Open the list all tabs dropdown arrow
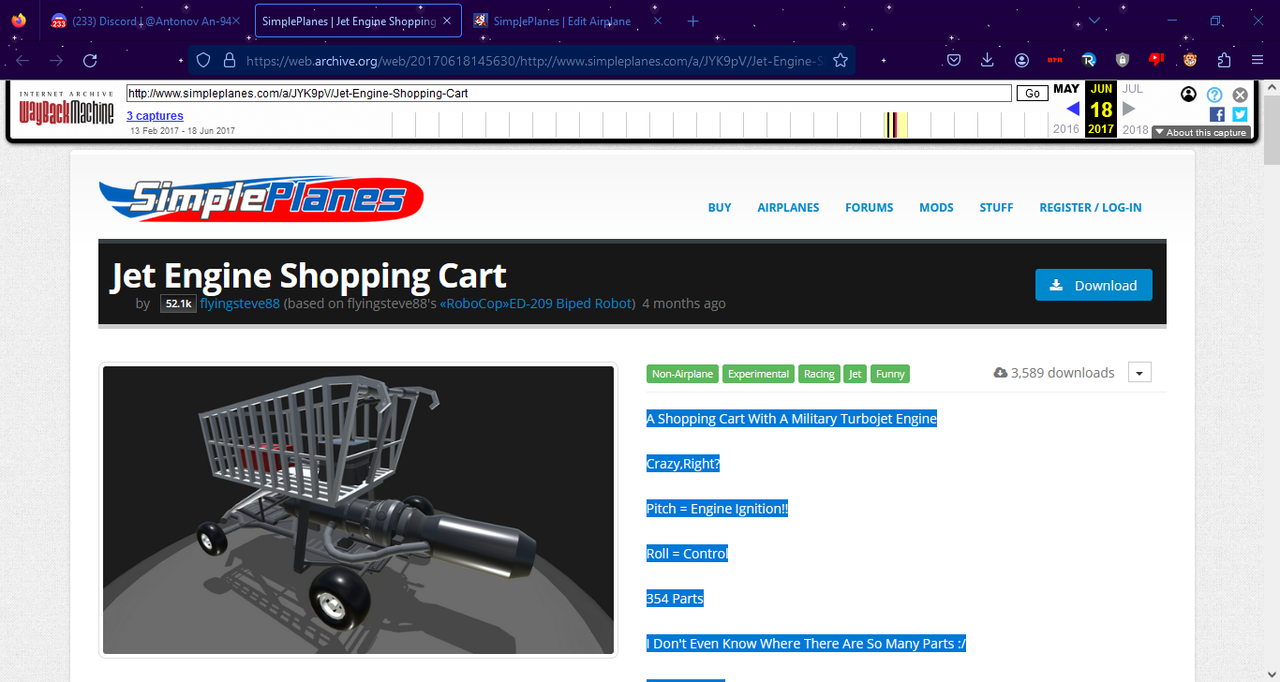Viewport: 1280px width, 682px height. pos(1094,21)
